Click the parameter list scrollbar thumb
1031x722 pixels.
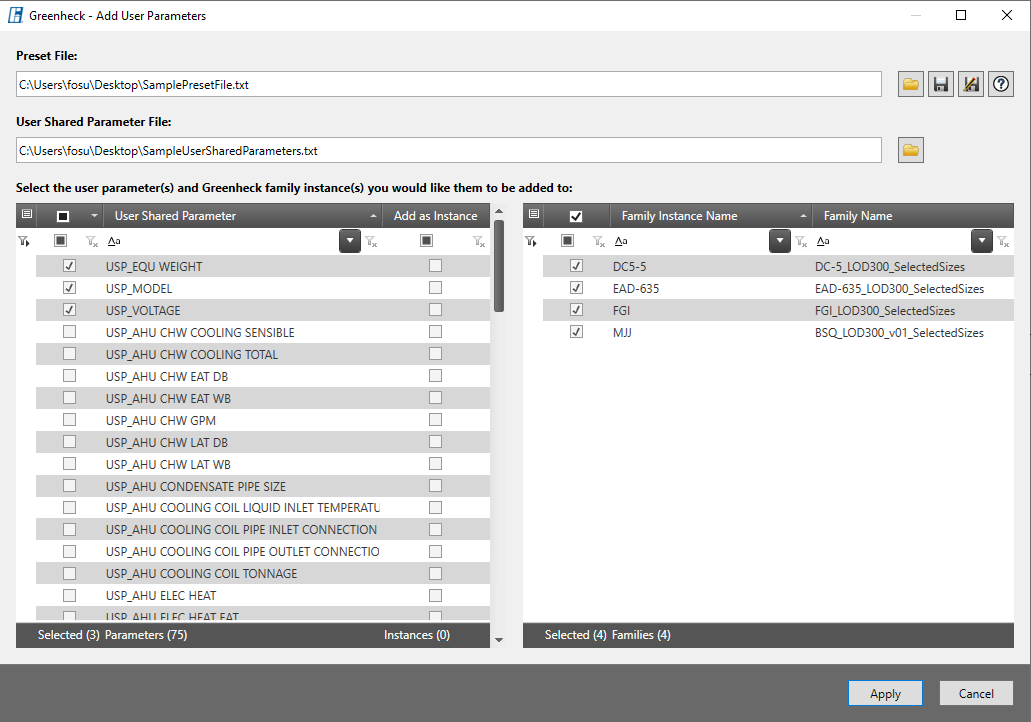498,266
